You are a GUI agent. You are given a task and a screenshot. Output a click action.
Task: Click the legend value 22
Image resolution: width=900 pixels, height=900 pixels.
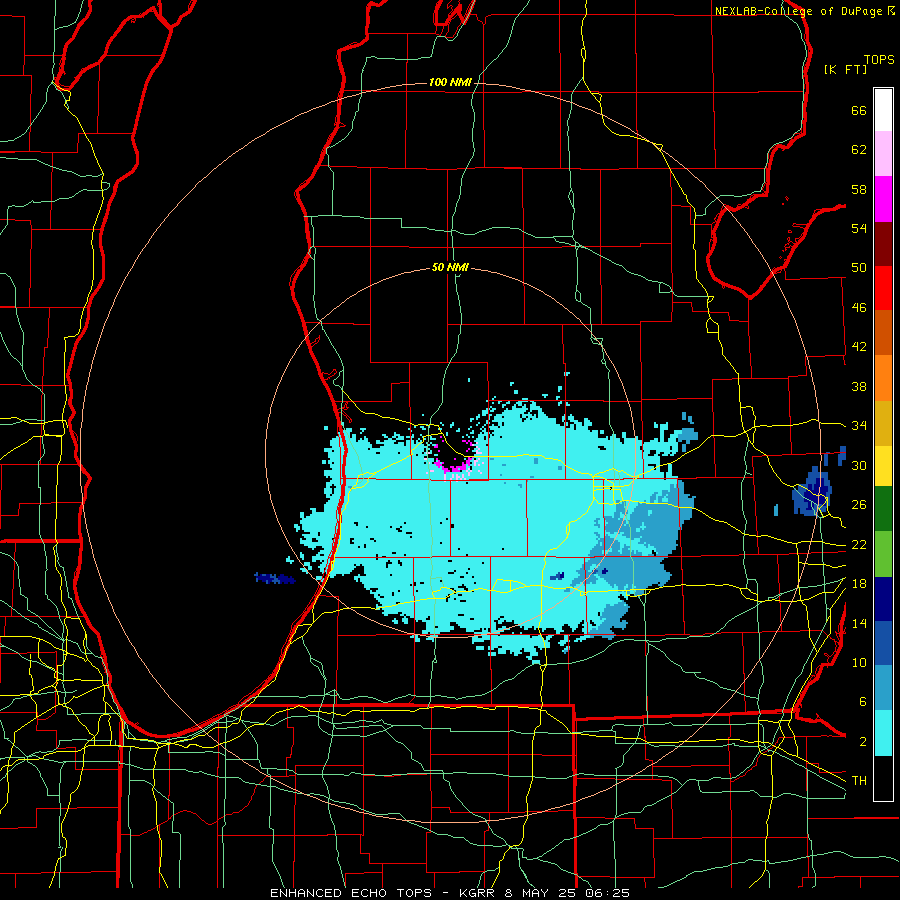click(859, 544)
